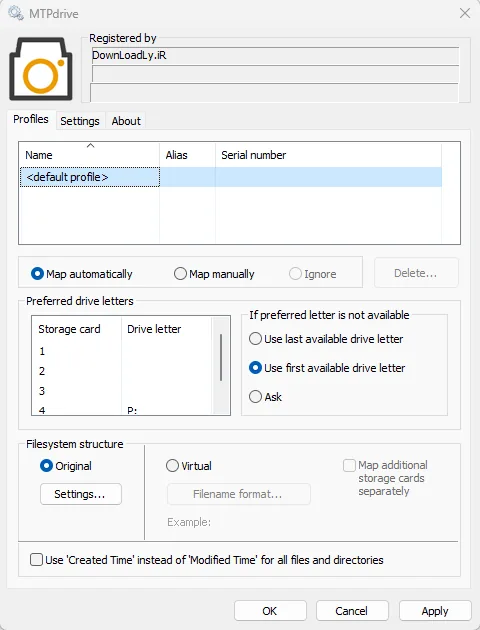Viewport: 480px width, 630px height.
Task: Open the About tab
Action: (126, 121)
